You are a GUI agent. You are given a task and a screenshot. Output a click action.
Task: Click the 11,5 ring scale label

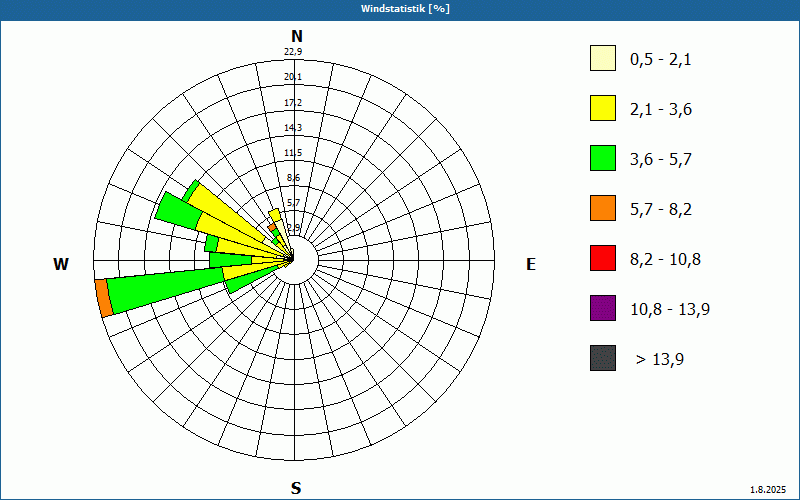293,153
